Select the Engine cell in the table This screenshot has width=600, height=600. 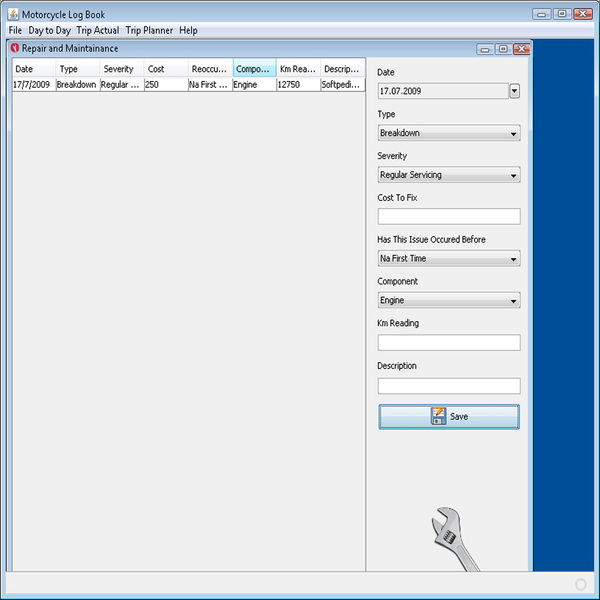254,85
